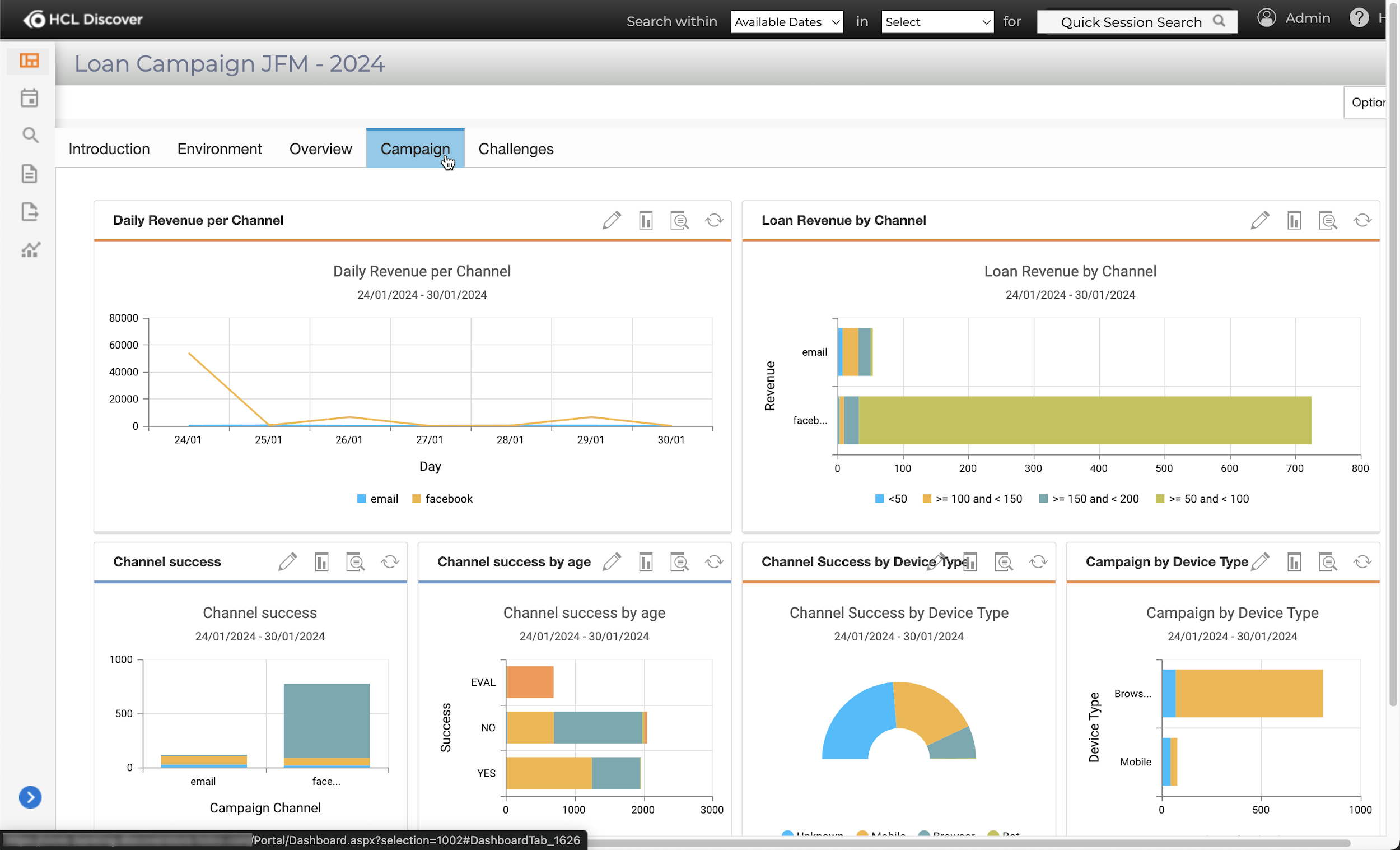Click the help question mark icon
Image resolution: width=1400 pixels, height=850 pixels.
point(1359,18)
